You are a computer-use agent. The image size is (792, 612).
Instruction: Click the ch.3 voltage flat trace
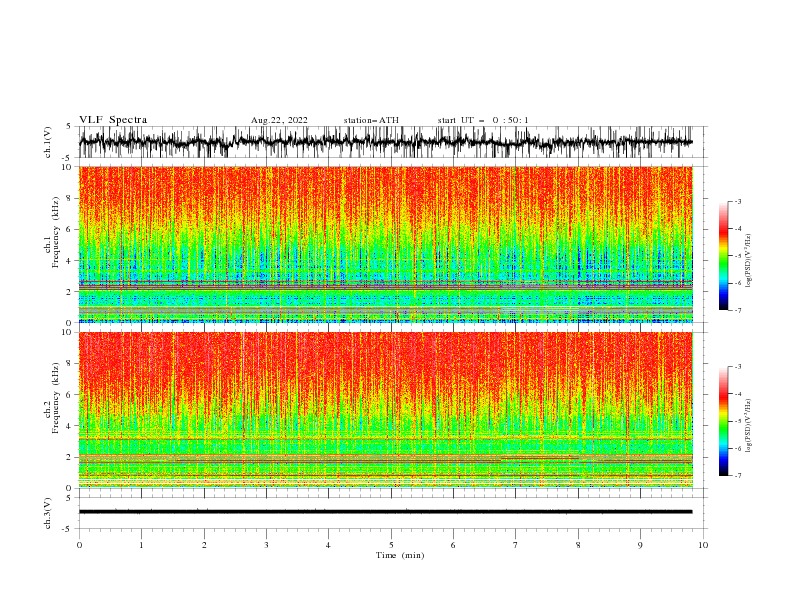click(386, 512)
